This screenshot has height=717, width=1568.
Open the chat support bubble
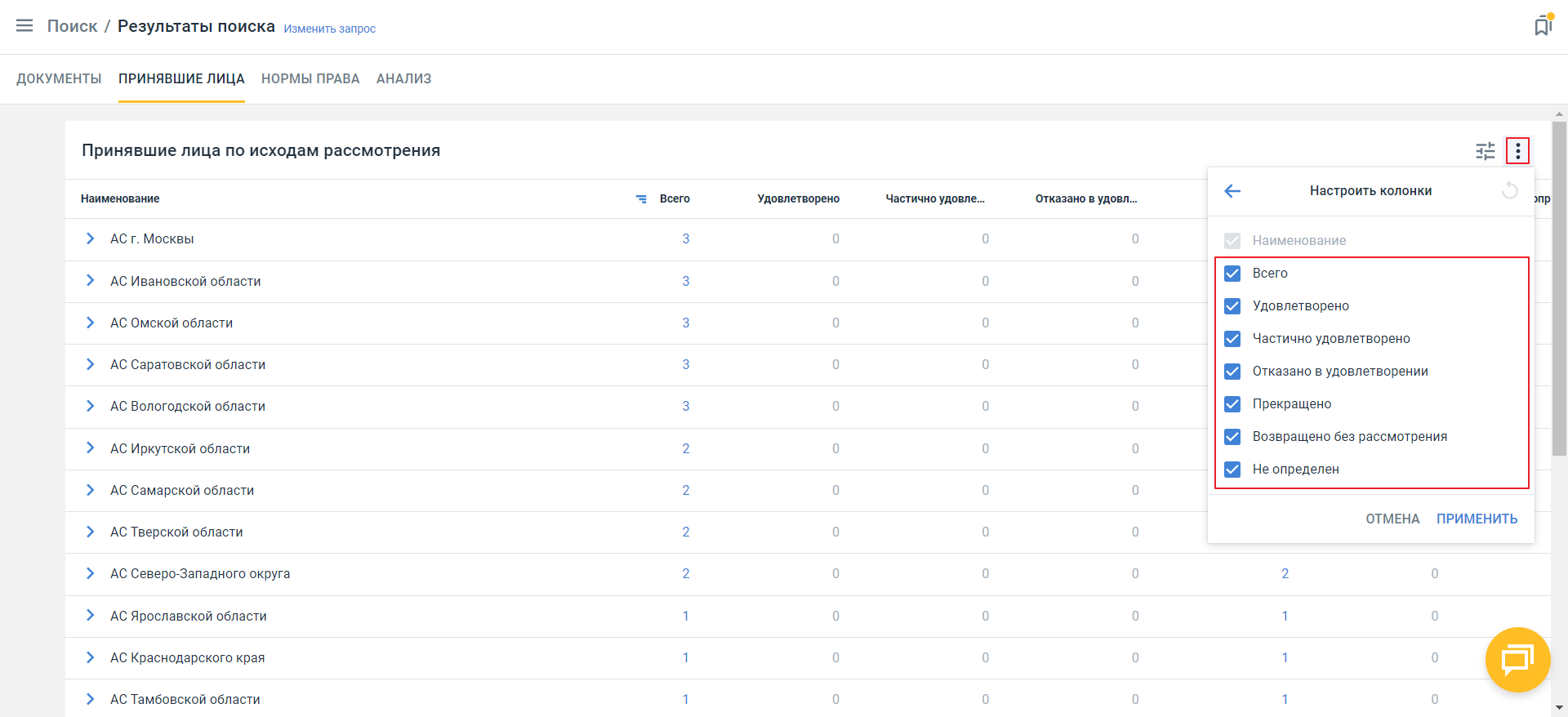[1517, 659]
